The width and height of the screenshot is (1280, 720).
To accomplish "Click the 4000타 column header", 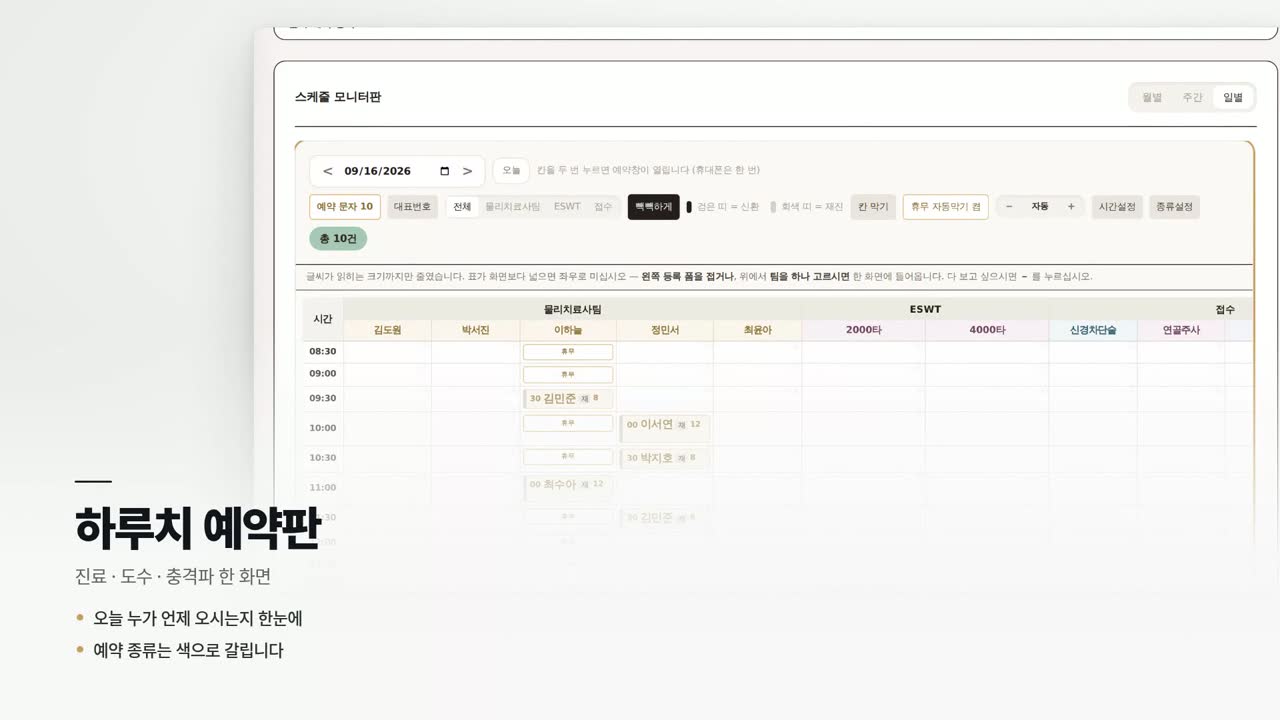I will [x=987, y=330].
